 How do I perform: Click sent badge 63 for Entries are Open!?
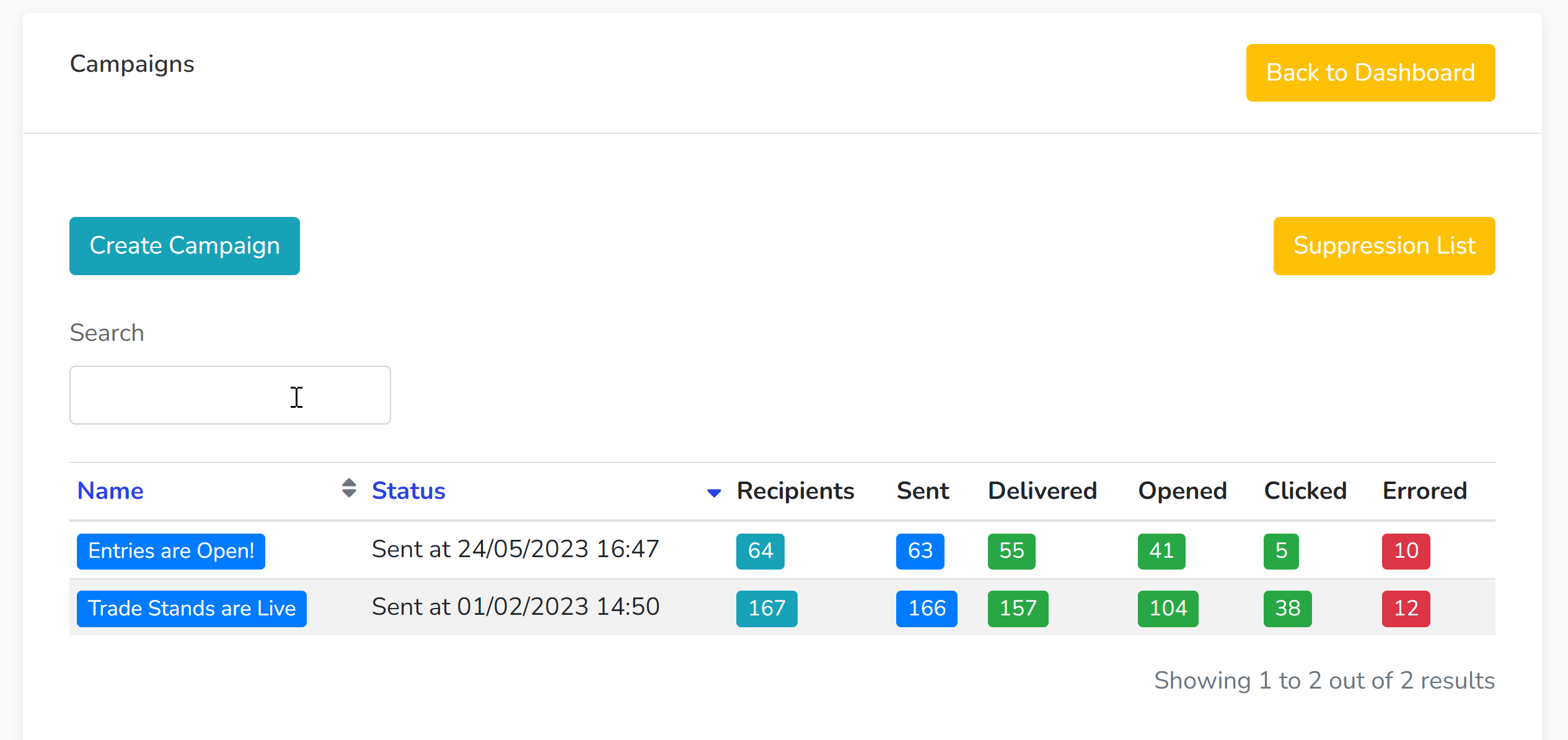tap(920, 551)
